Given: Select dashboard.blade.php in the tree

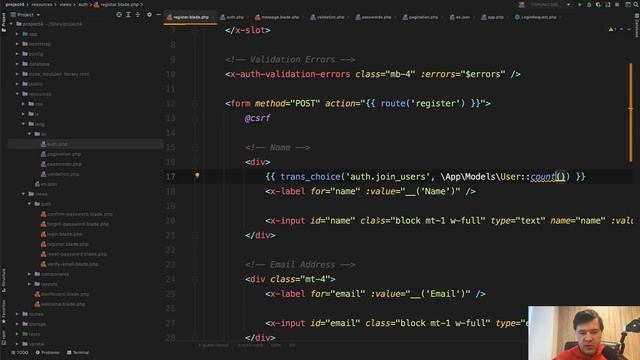Looking at the screenshot, I should [x=62, y=294].
